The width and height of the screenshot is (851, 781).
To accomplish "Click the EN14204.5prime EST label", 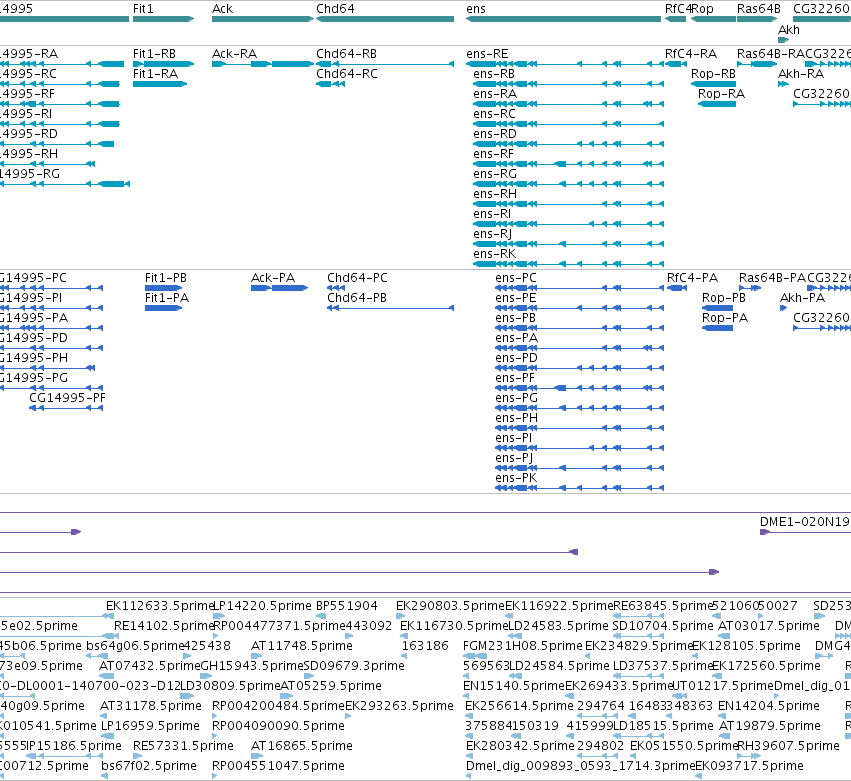I will (x=769, y=706).
